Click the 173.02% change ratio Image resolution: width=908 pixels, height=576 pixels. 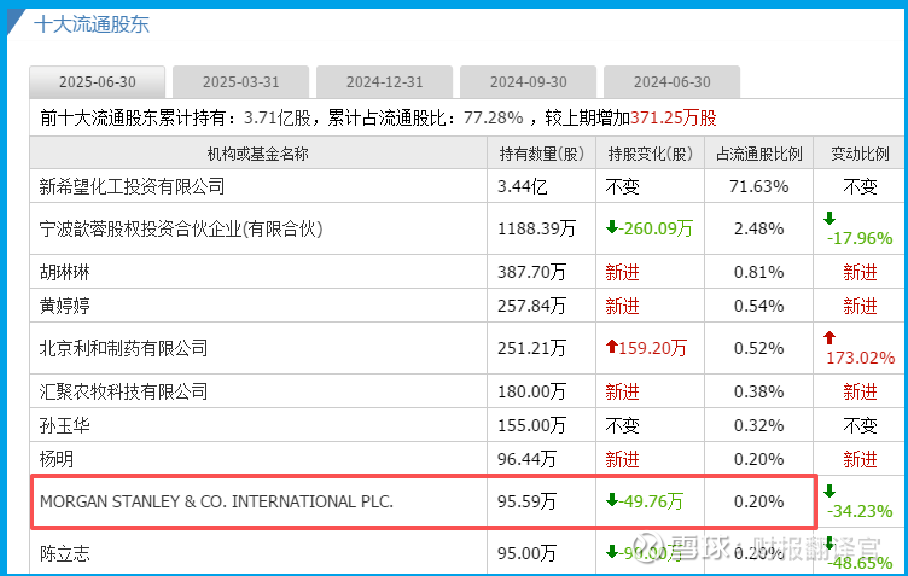point(861,358)
